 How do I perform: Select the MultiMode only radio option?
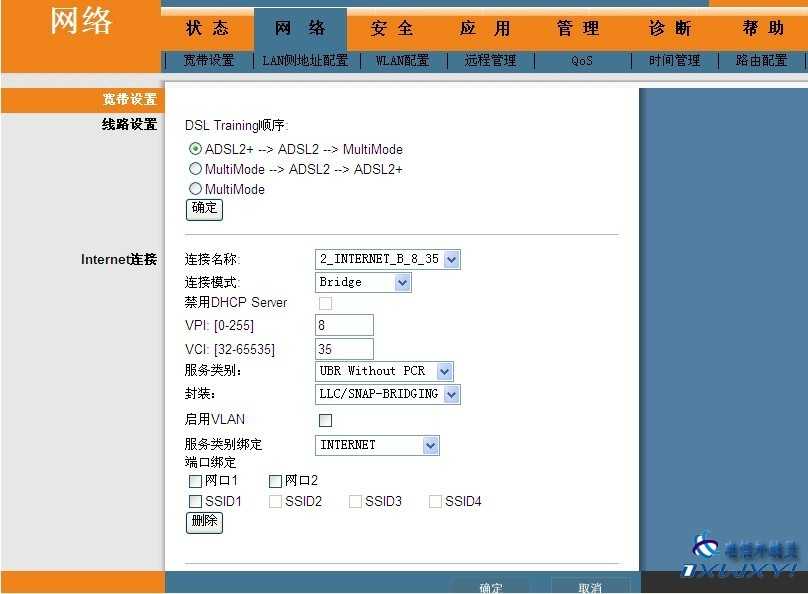point(195,189)
